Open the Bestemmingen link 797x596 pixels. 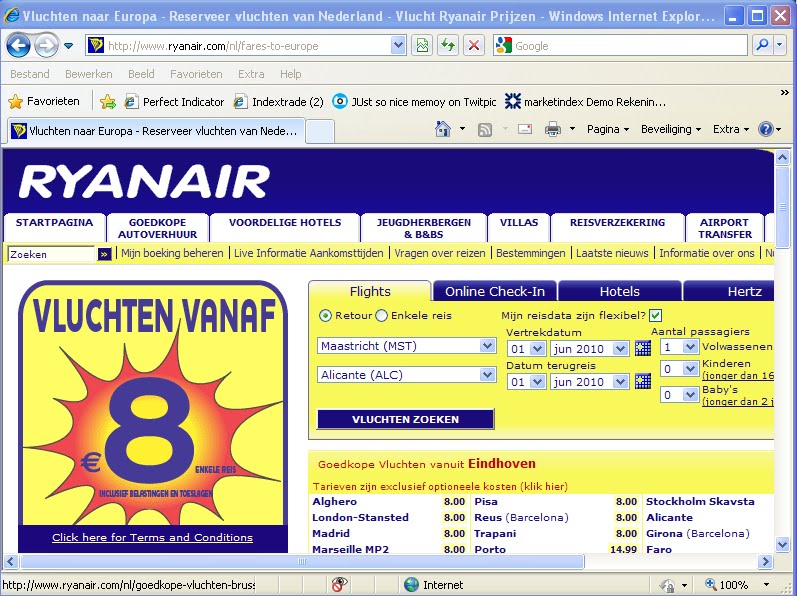531,253
